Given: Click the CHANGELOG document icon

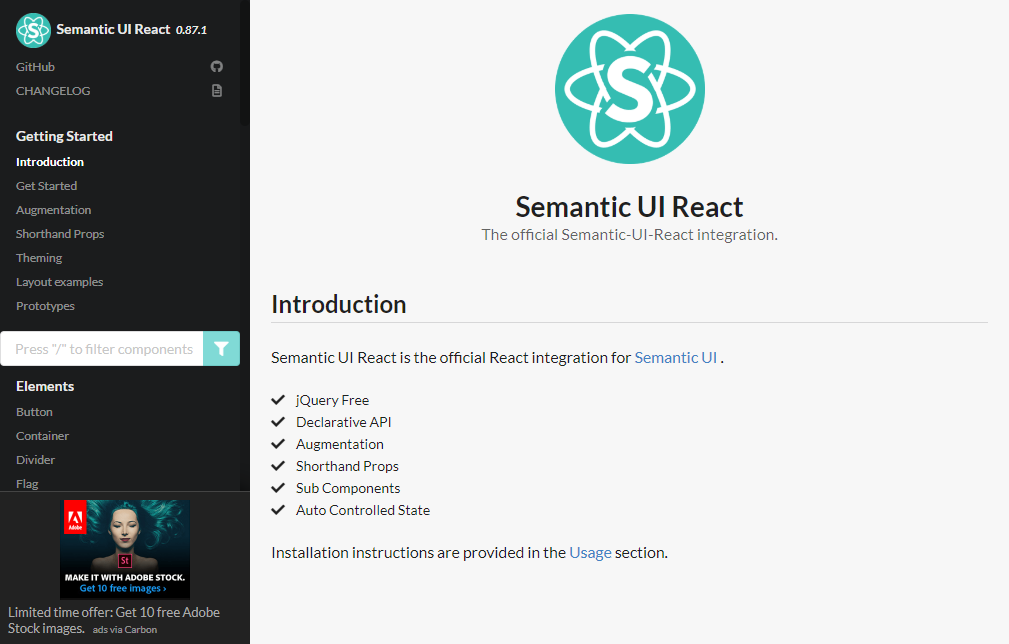Looking at the screenshot, I should point(217,91).
